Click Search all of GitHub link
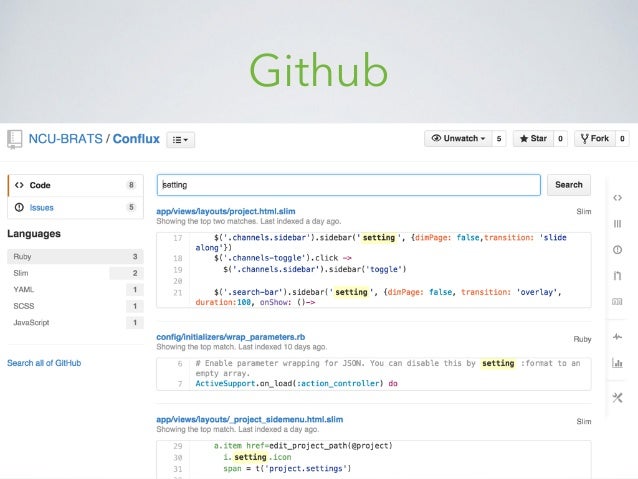The width and height of the screenshot is (638, 479). (x=44, y=363)
